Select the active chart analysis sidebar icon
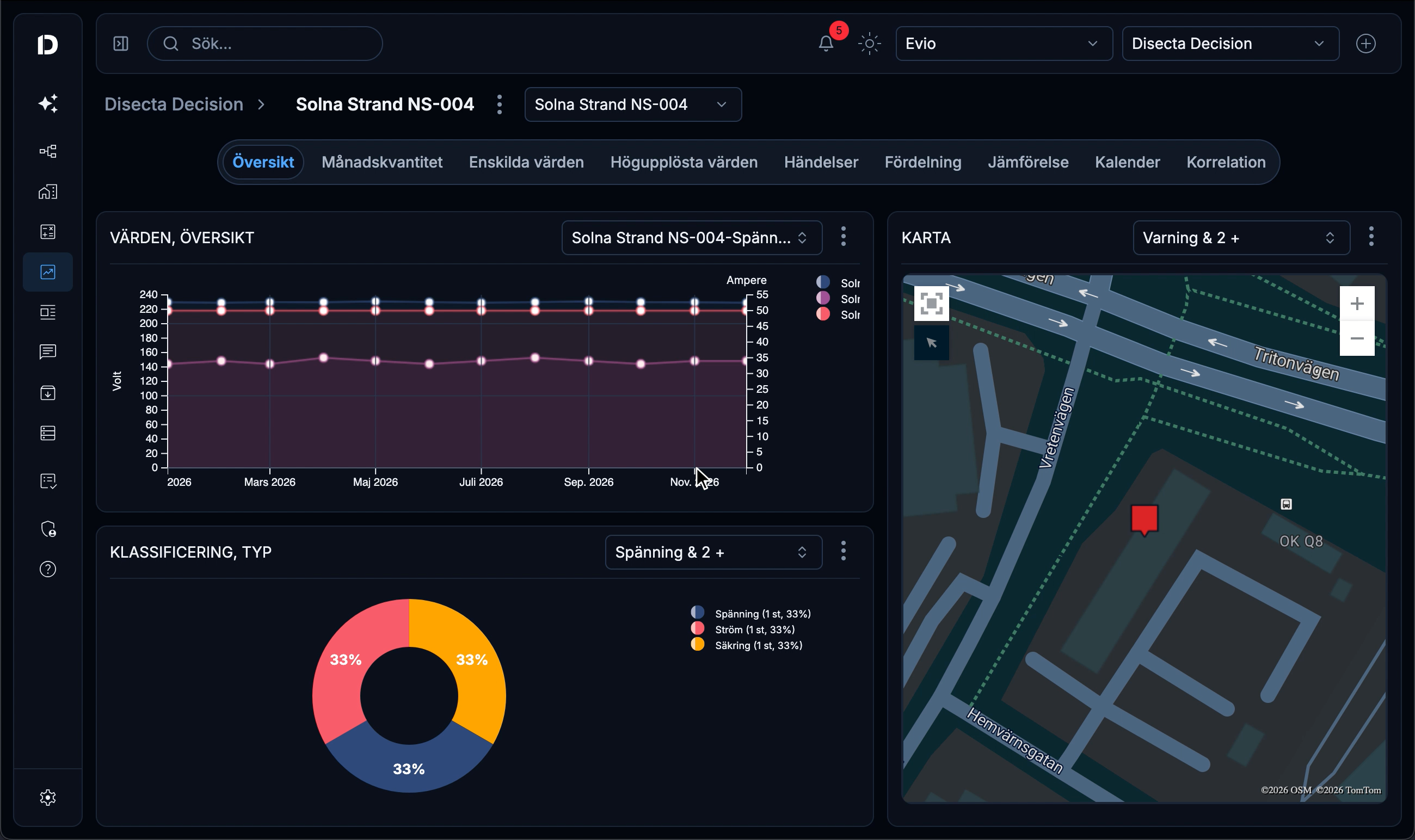The height and width of the screenshot is (840, 1415). point(48,272)
